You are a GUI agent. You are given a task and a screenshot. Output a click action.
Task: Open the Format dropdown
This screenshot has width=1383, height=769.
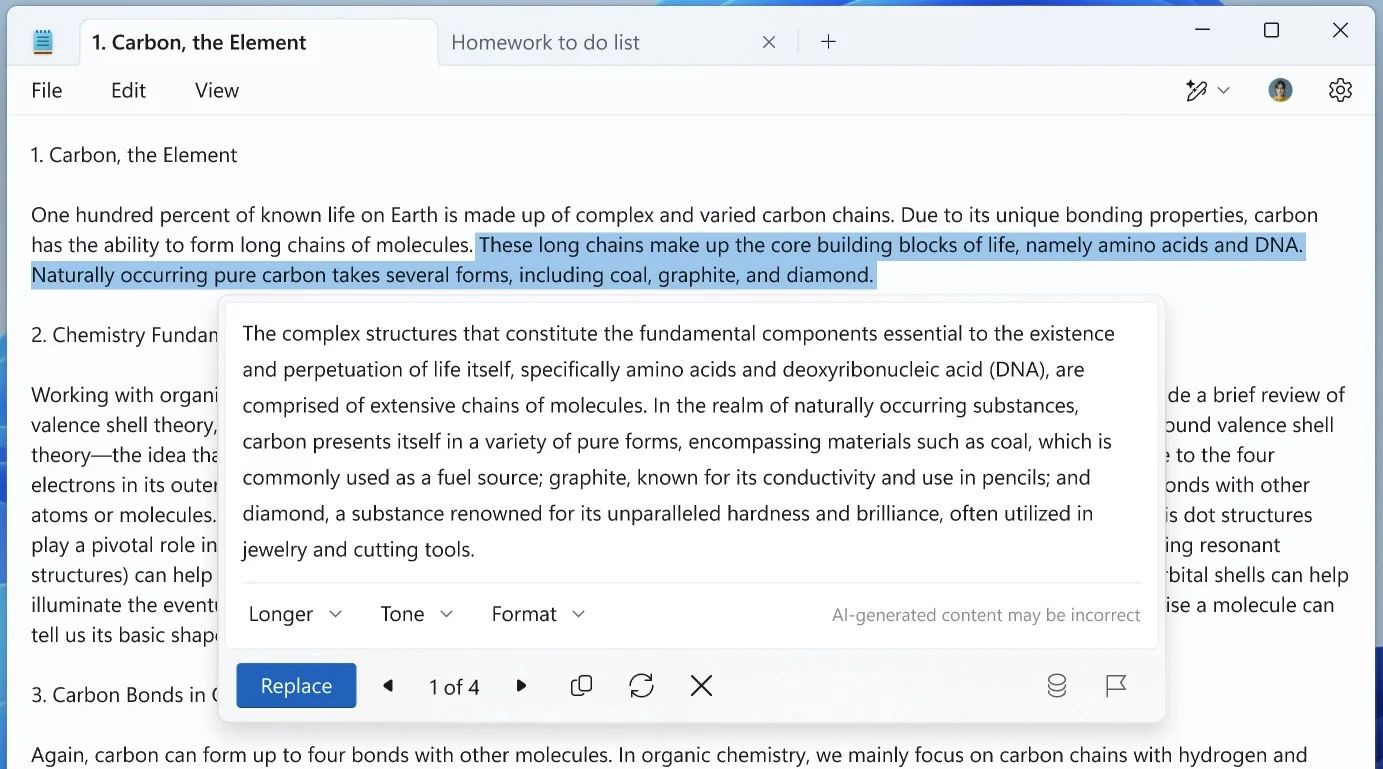537,614
